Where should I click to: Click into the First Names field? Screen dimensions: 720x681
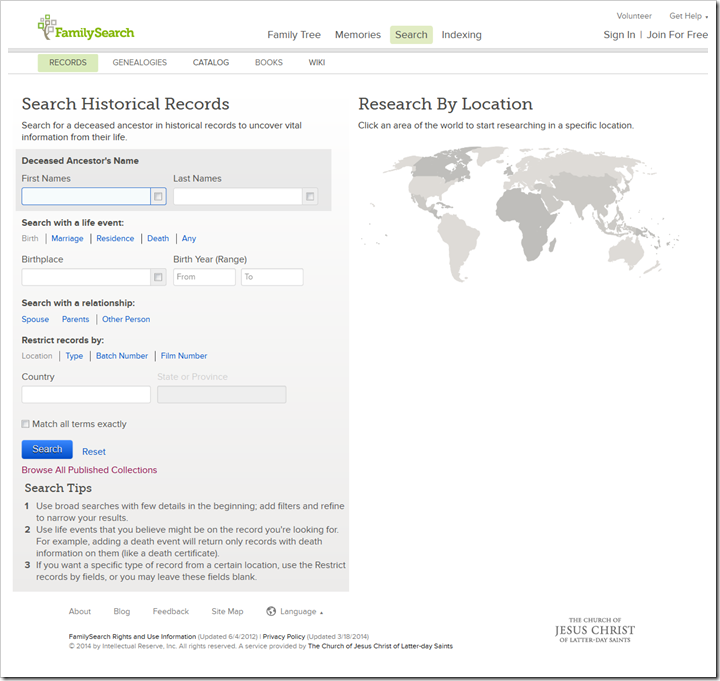coord(86,197)
